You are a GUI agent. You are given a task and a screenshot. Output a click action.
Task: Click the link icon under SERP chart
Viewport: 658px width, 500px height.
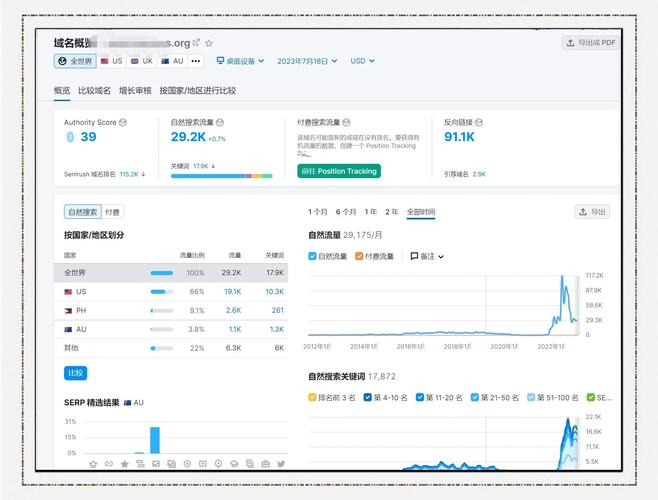[x=109, y=464]
